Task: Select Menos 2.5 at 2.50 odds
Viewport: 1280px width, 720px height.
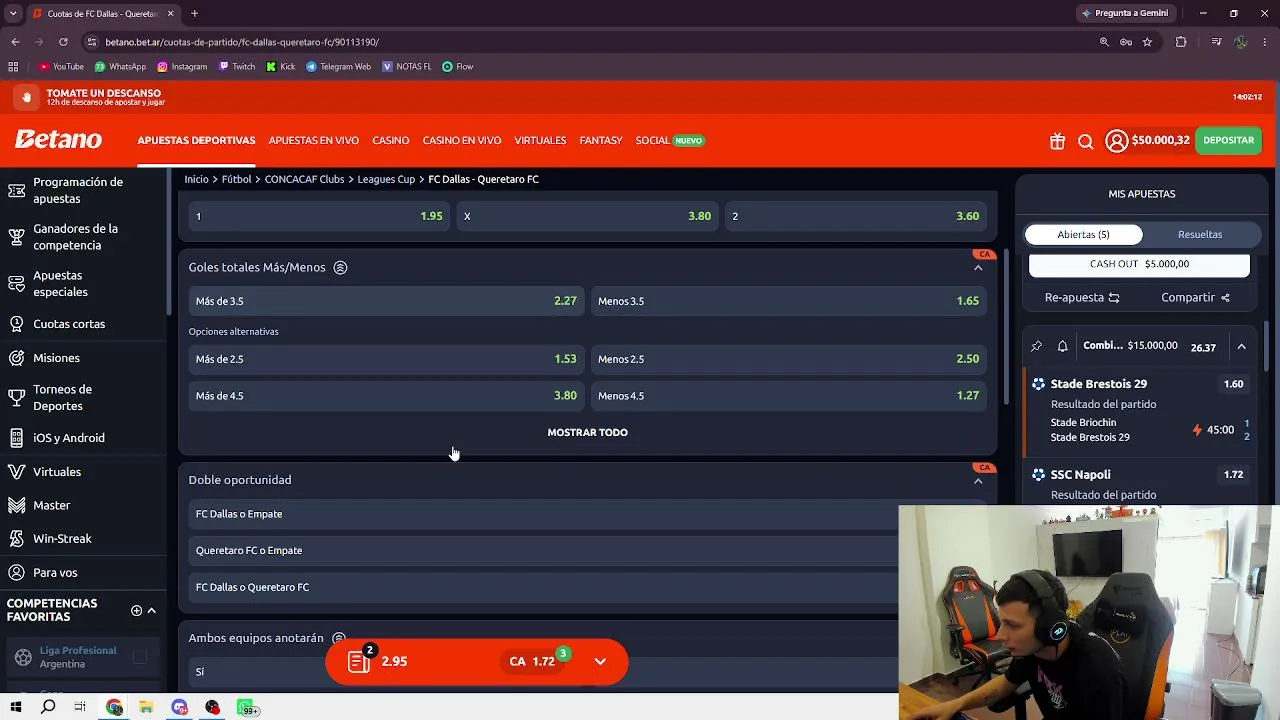Action: point(788,359)
